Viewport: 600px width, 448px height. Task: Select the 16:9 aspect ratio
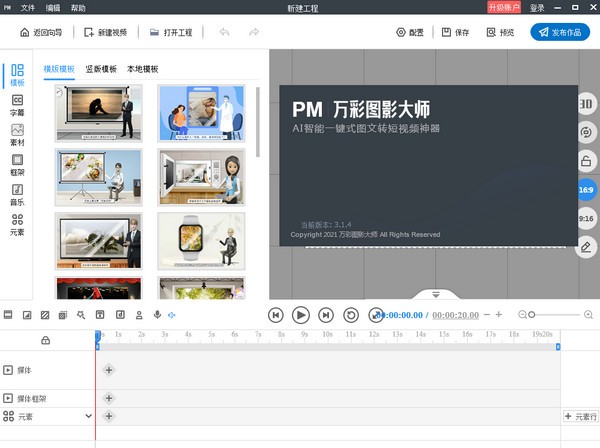[x=586, y=189]
